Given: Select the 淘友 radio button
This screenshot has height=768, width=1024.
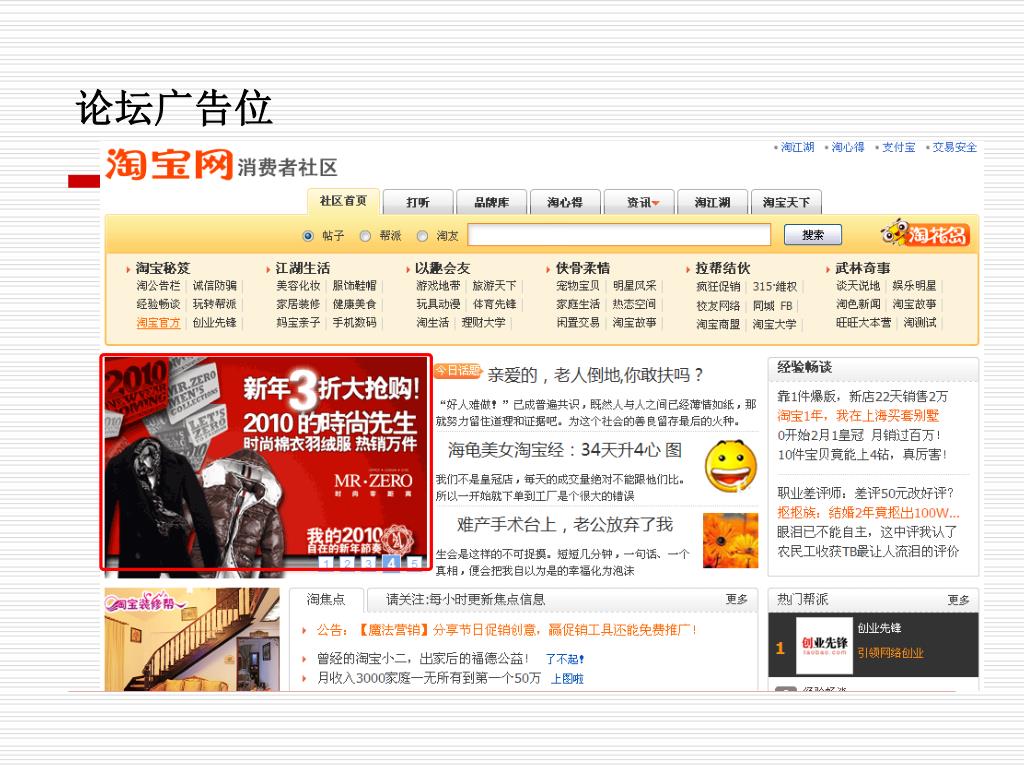Looking at the screenshot, I should click(x=423, y=236).
